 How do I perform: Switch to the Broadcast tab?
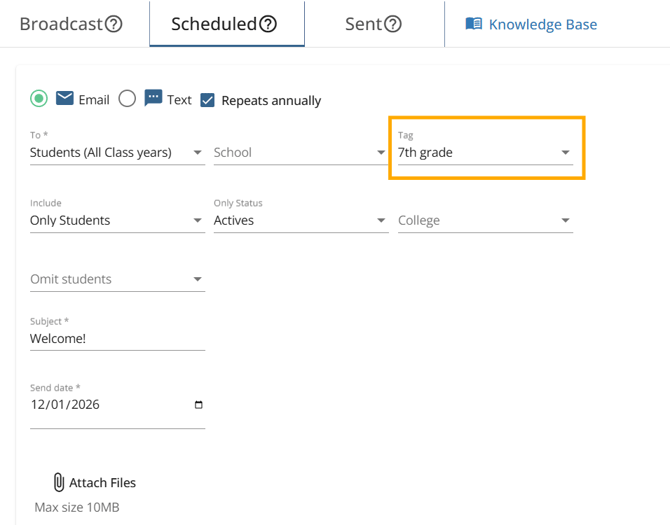click(61, 24)
